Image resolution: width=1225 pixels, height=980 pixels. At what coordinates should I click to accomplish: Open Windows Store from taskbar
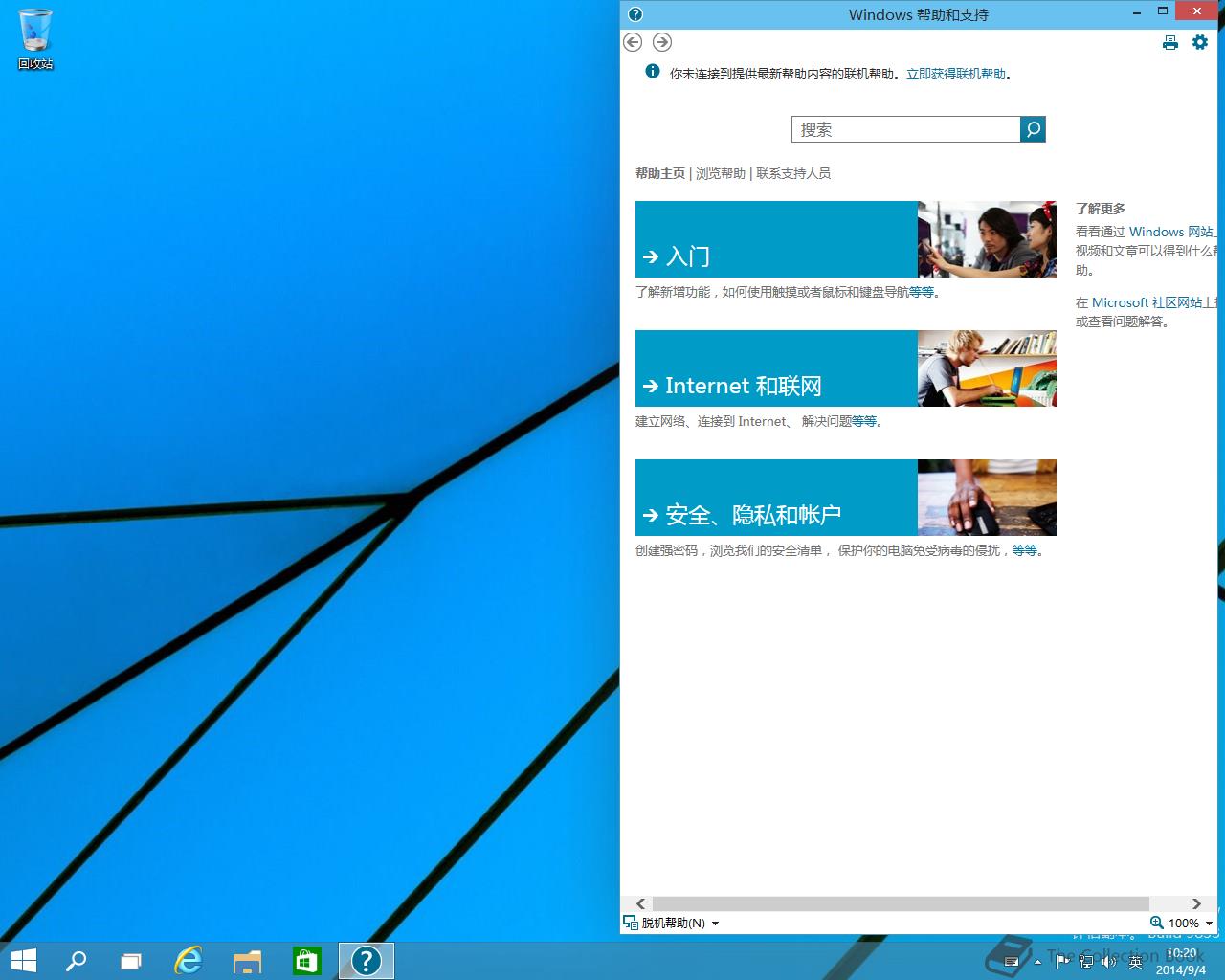pos(306,961)
